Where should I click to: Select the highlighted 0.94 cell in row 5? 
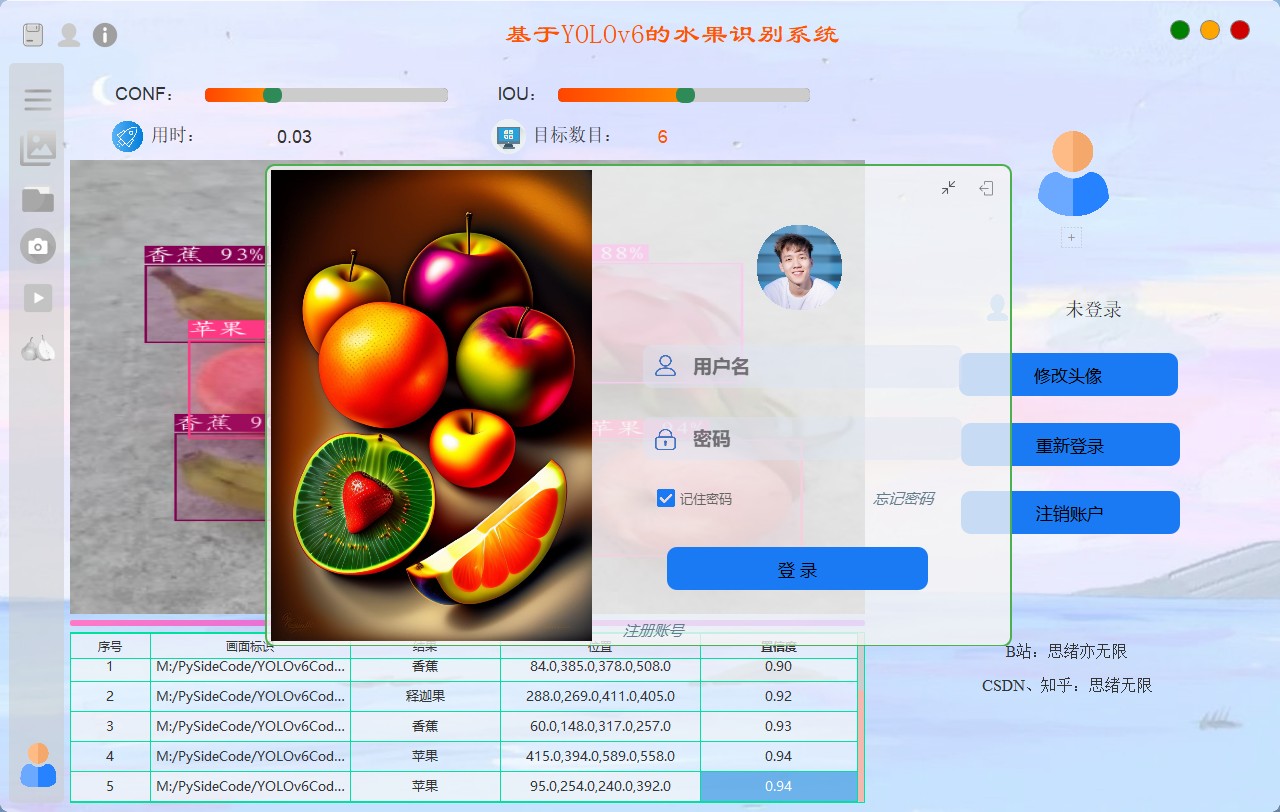click(x=779, y=786)
